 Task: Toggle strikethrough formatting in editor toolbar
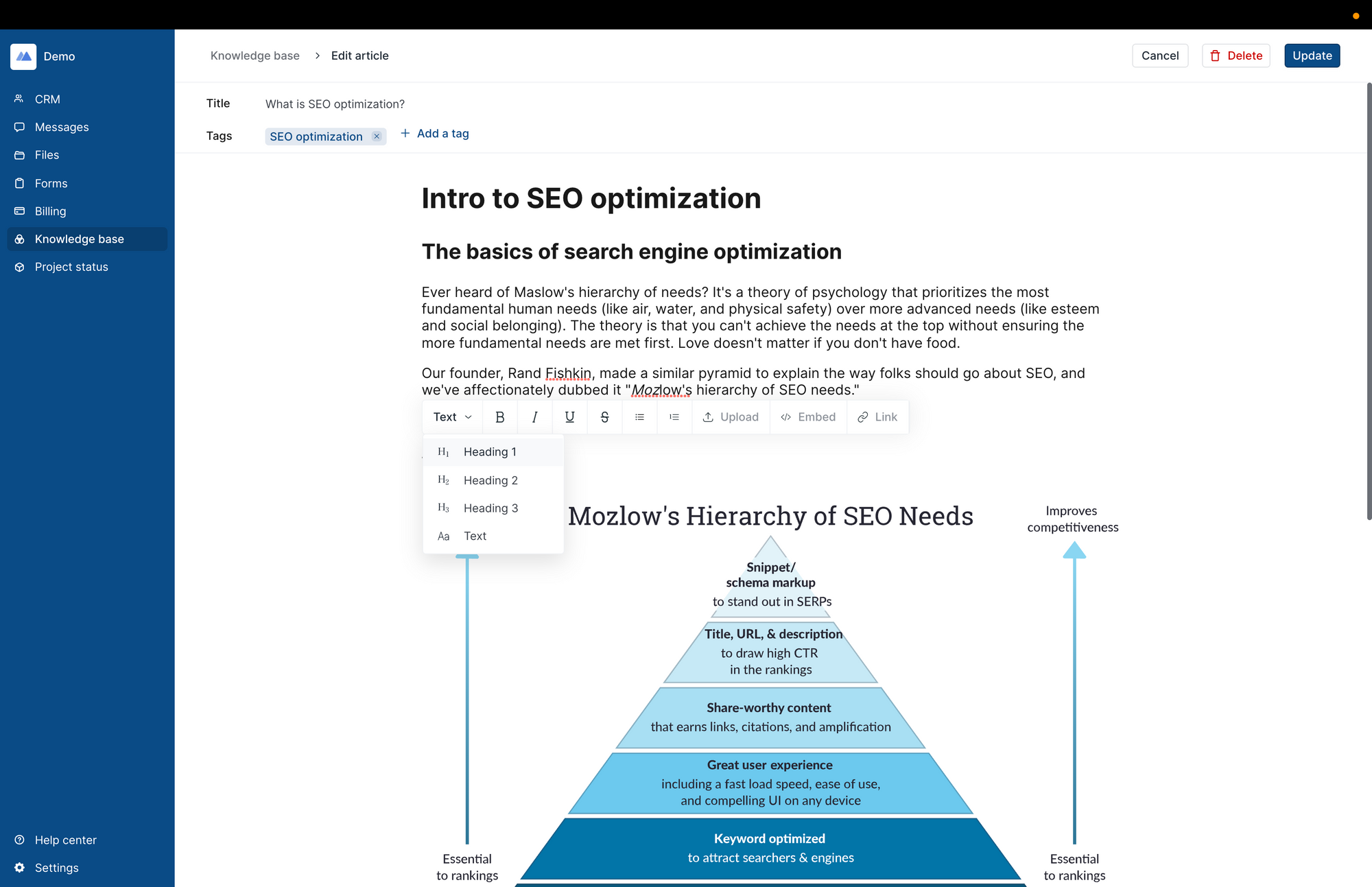[x=604, y=417]
